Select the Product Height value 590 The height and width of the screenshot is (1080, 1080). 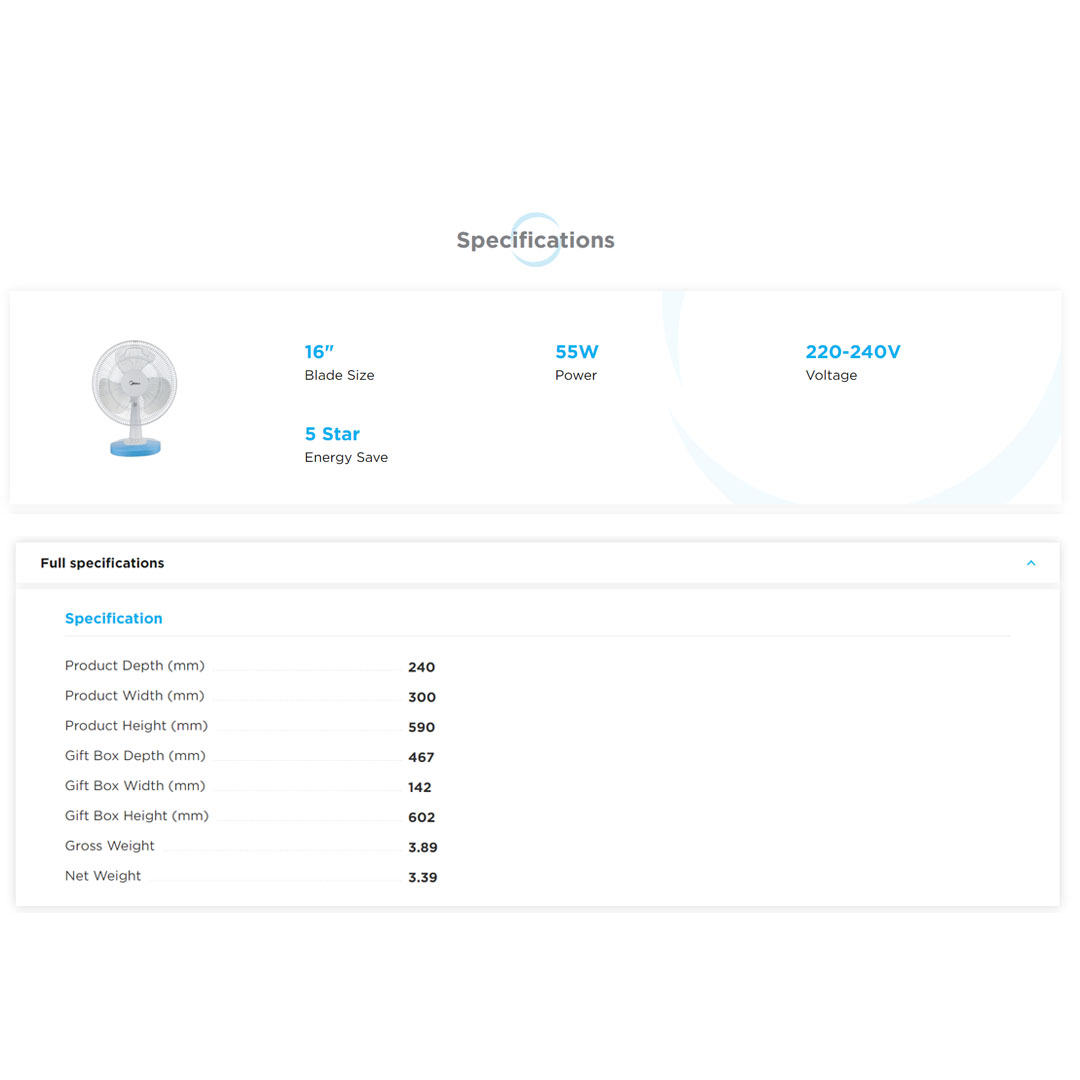coord(421,727)
